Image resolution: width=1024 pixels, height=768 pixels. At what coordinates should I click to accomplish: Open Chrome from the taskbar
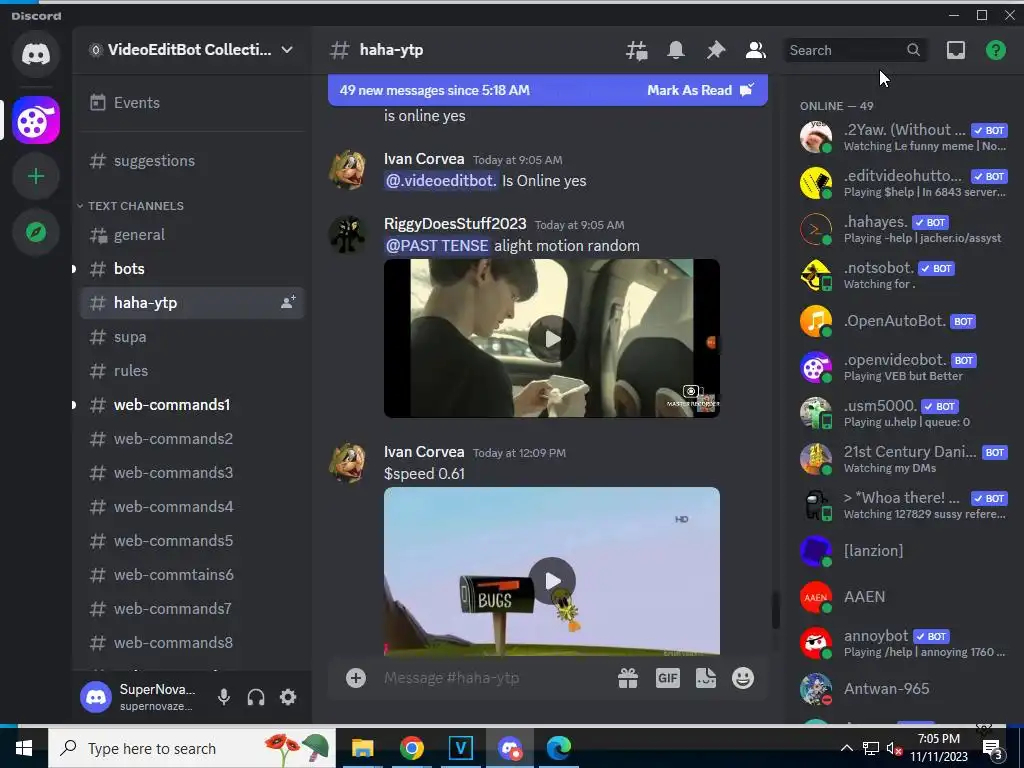pos(411,748)
